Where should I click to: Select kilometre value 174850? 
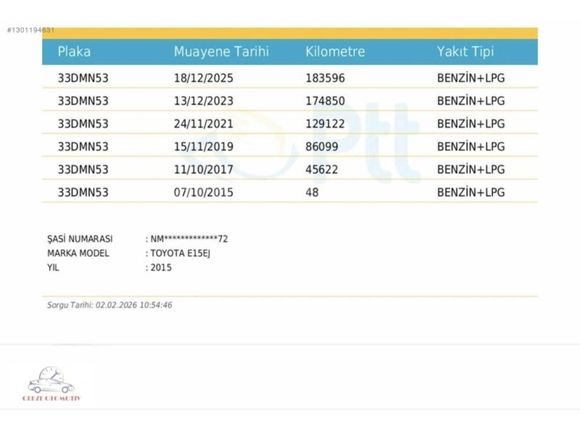click(x=325, y=101)
